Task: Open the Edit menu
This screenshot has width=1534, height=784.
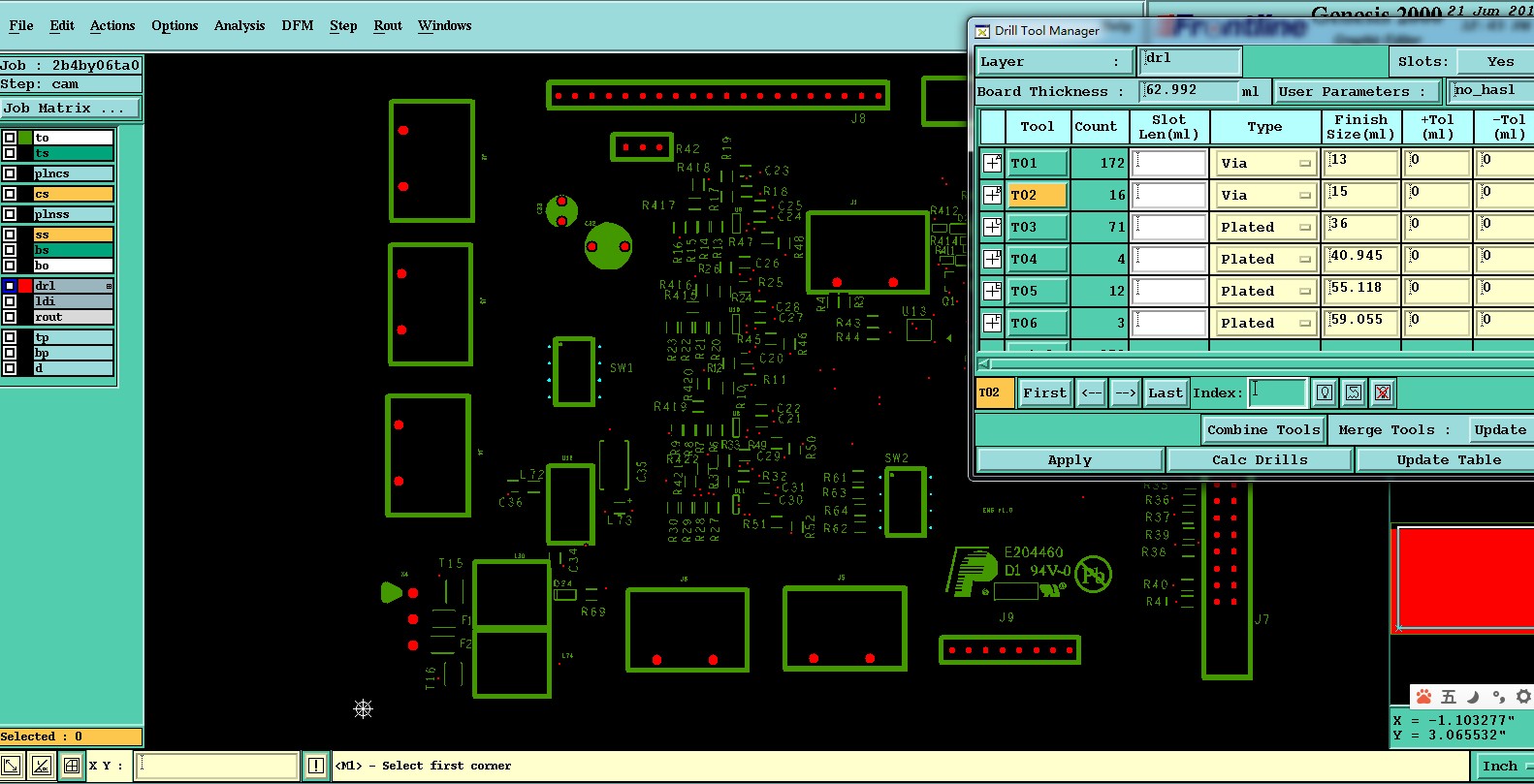Action: click(62, 25)
